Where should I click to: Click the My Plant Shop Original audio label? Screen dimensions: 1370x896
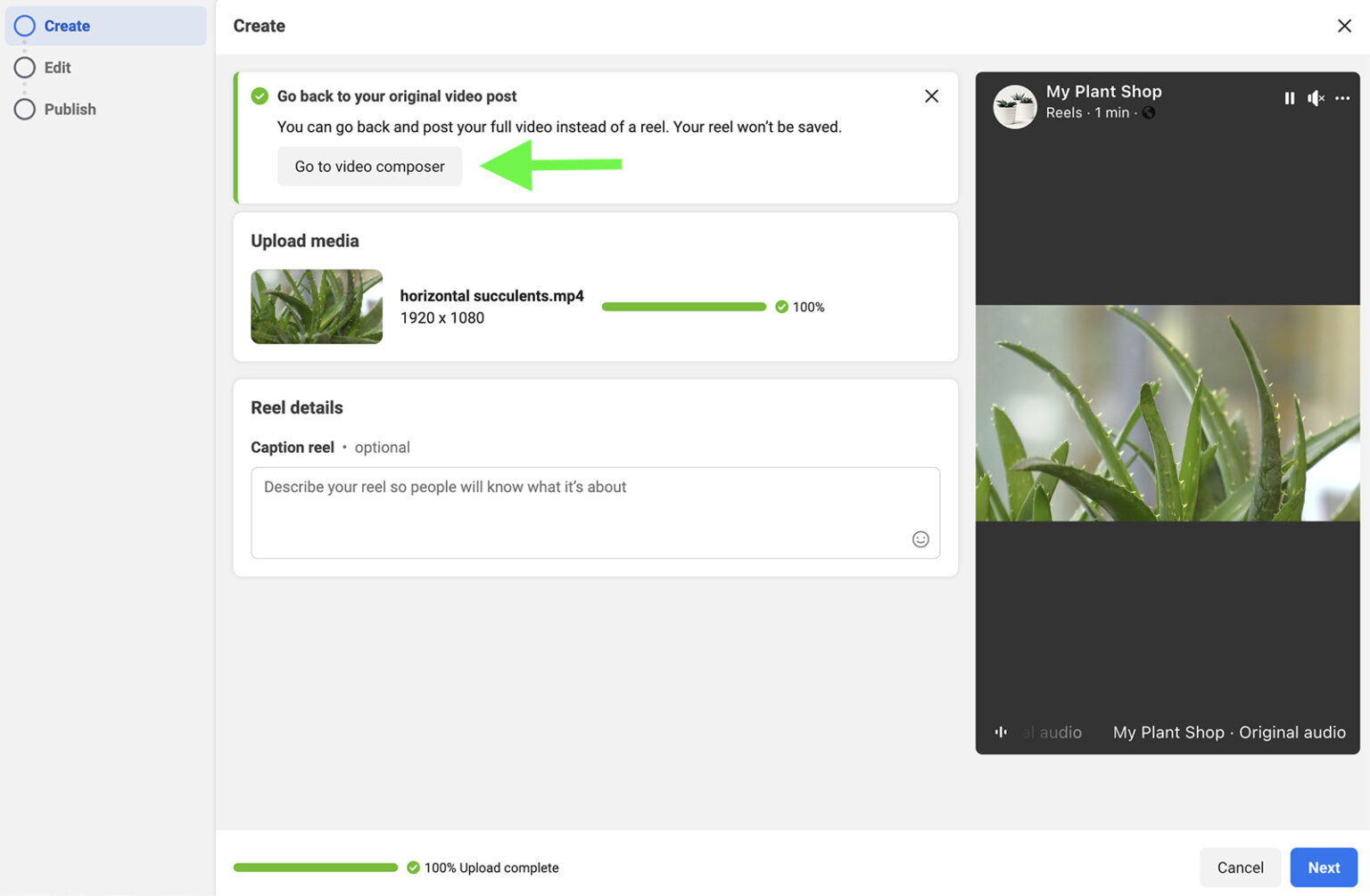pos(1229,732)
